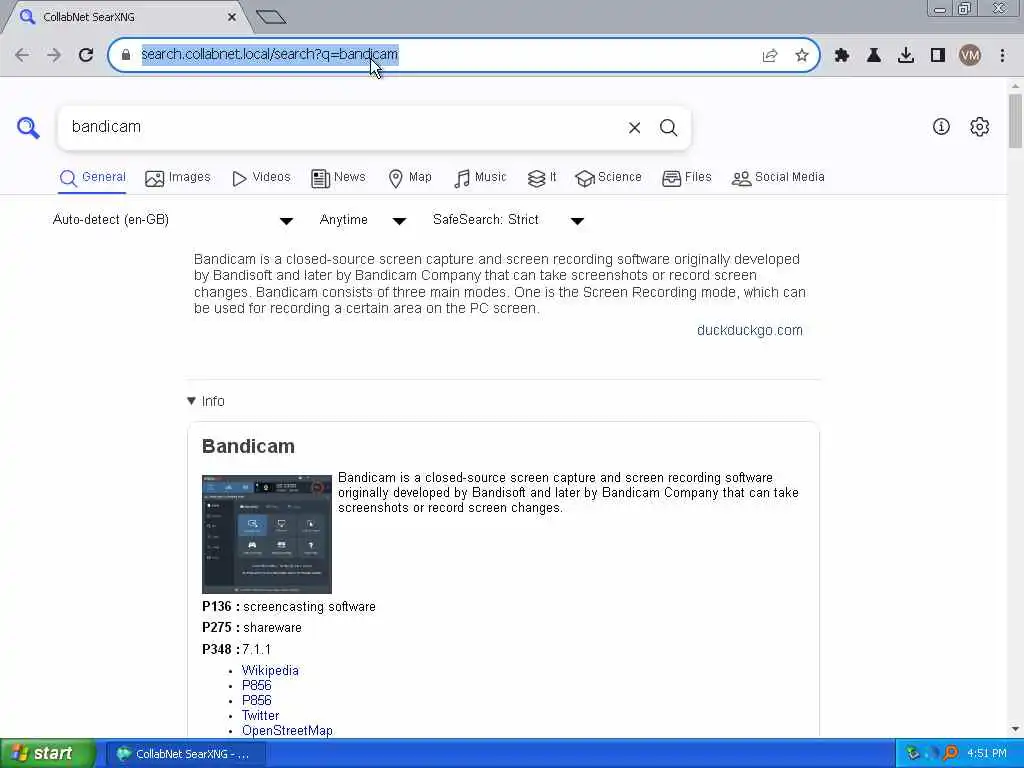Image resolution: width=1024 pixels, height=768 pixels.
Task: Switch to the Files category
Action: pyautogui.click(x=687, y=178)
